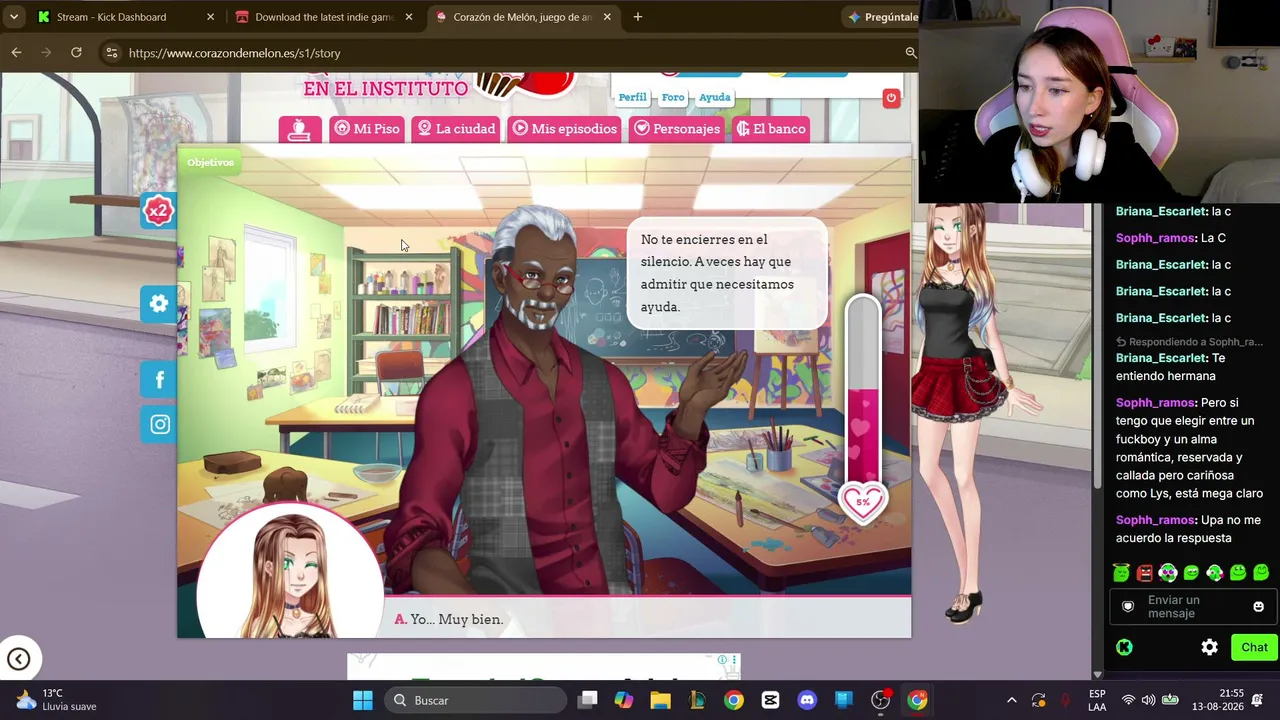Open the chat emoji picker

click(x=1258, y=607)
